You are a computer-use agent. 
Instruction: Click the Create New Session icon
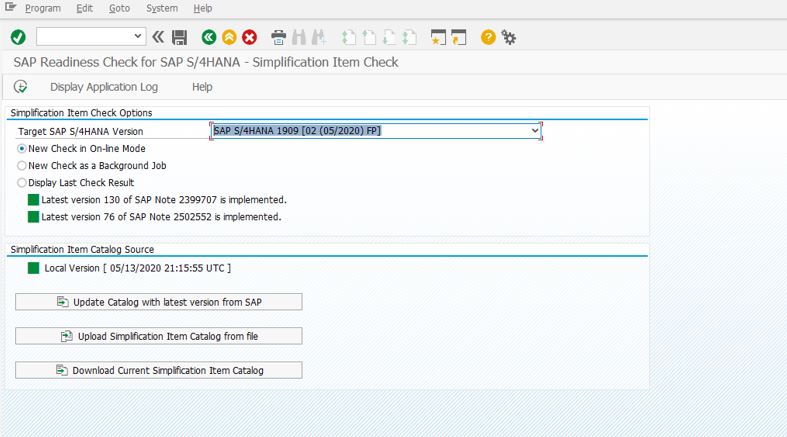pyautogui.click(x=439, y=37)
